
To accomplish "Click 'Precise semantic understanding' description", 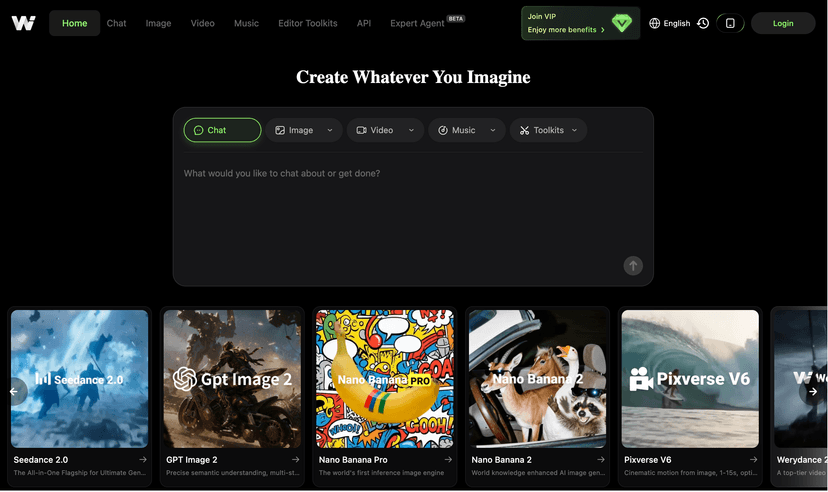I will [x=233, y=473].
